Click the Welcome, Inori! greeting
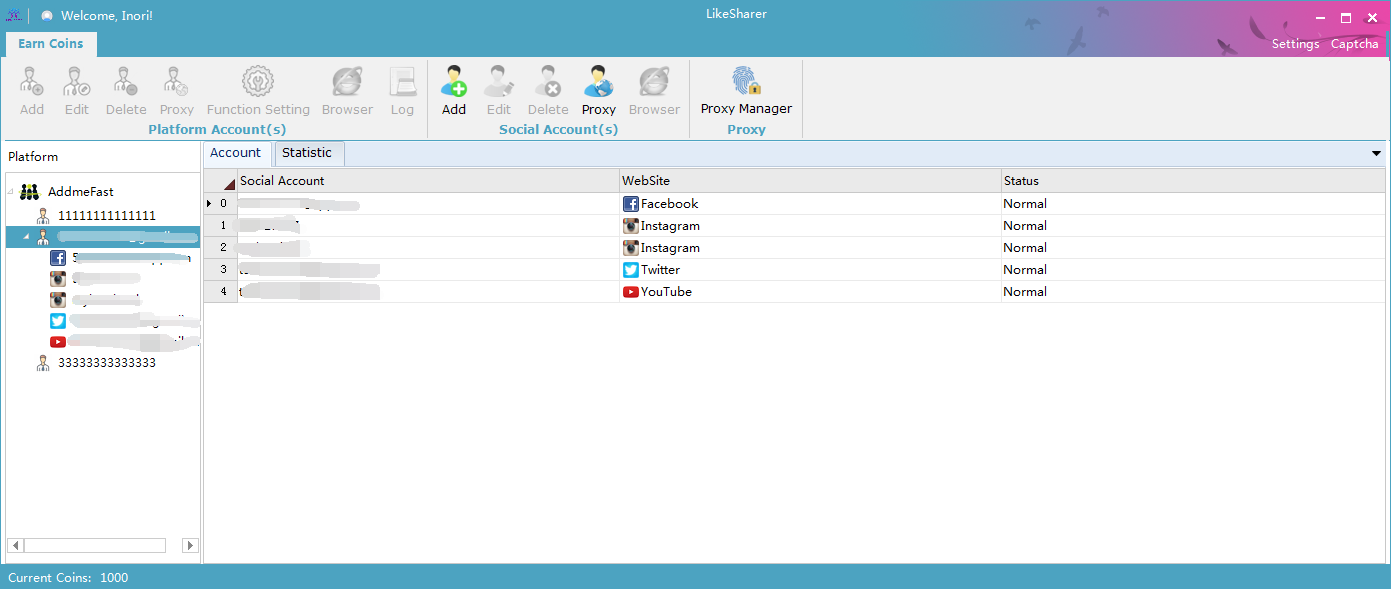 [107, 16]
